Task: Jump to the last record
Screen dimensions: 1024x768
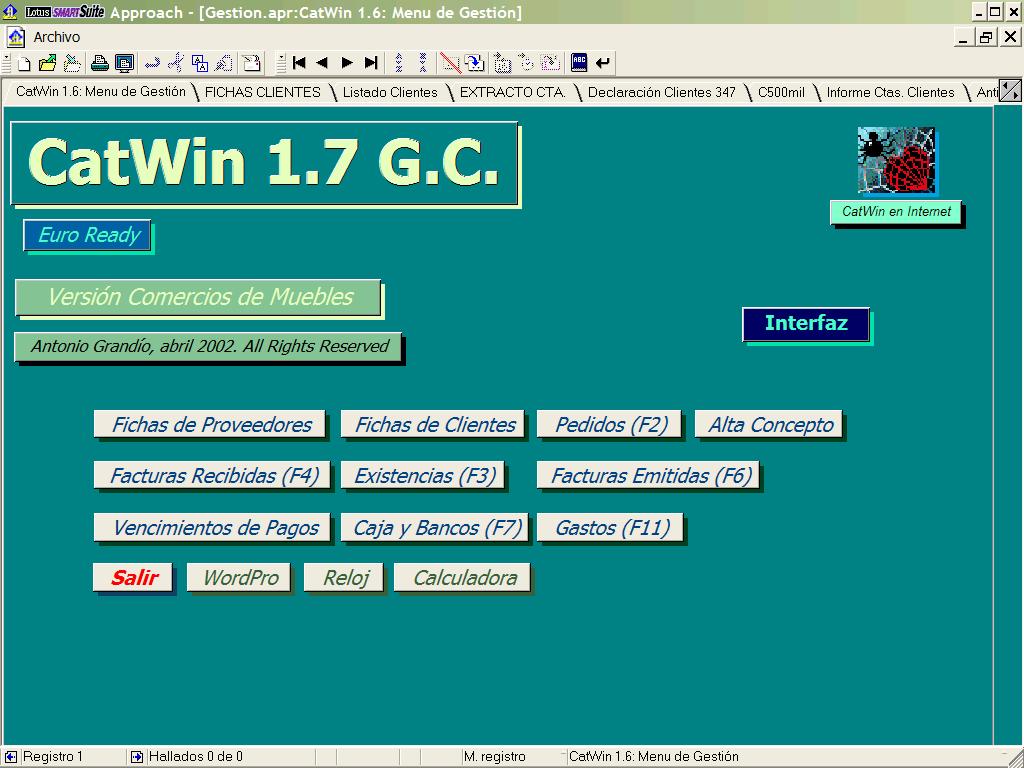Action: tap(371, 63)
